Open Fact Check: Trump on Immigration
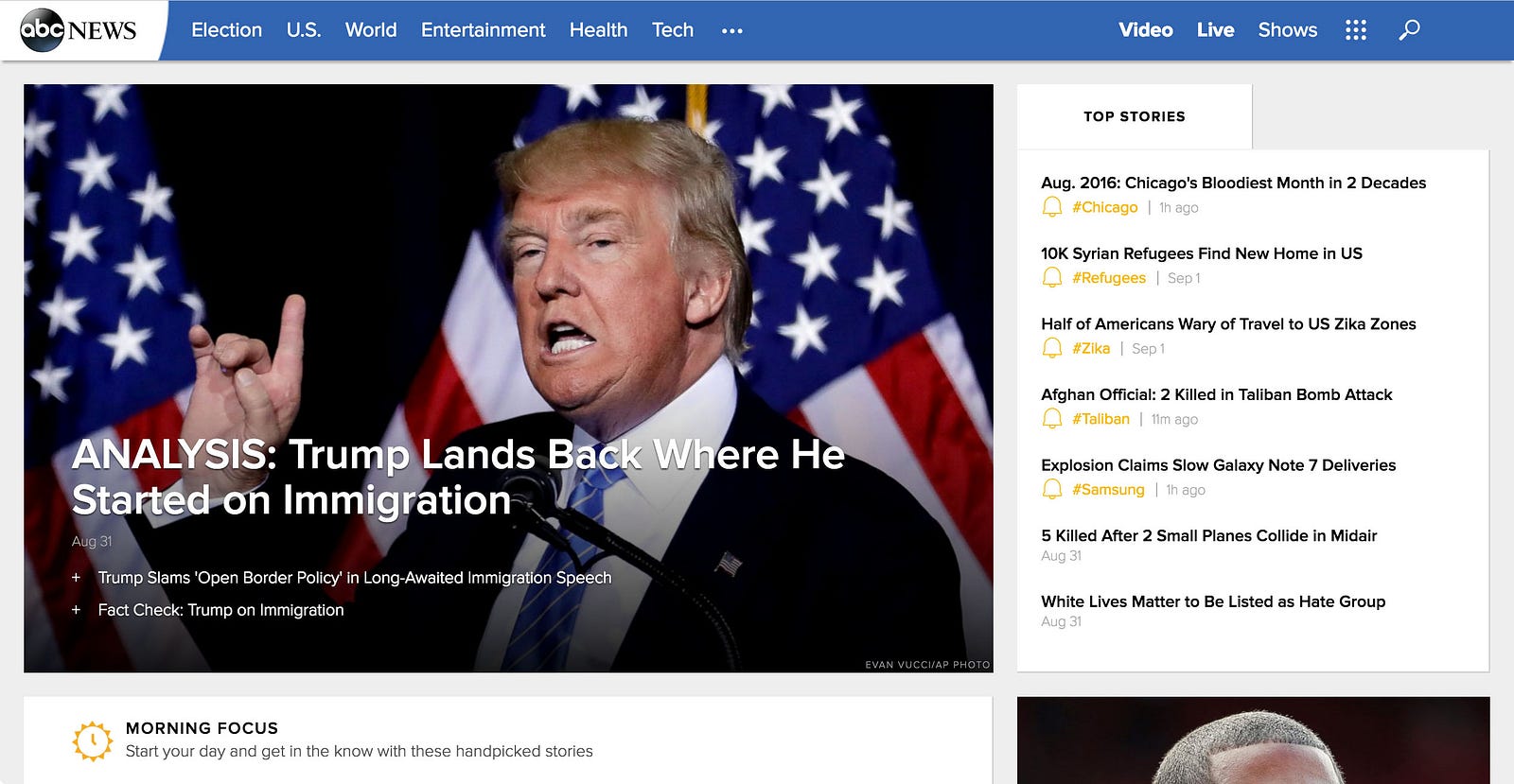 coord(220,610)
